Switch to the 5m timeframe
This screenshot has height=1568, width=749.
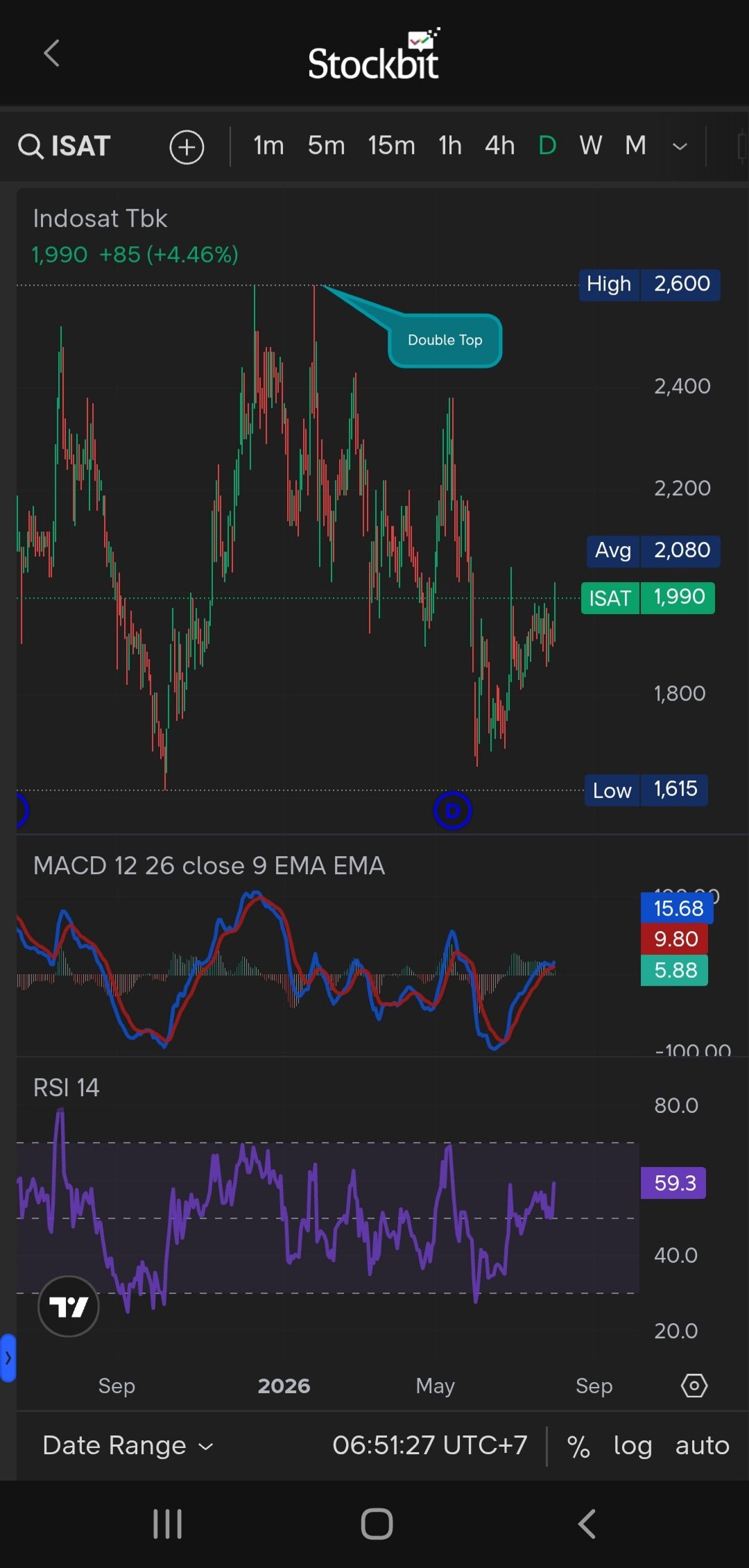326,146
